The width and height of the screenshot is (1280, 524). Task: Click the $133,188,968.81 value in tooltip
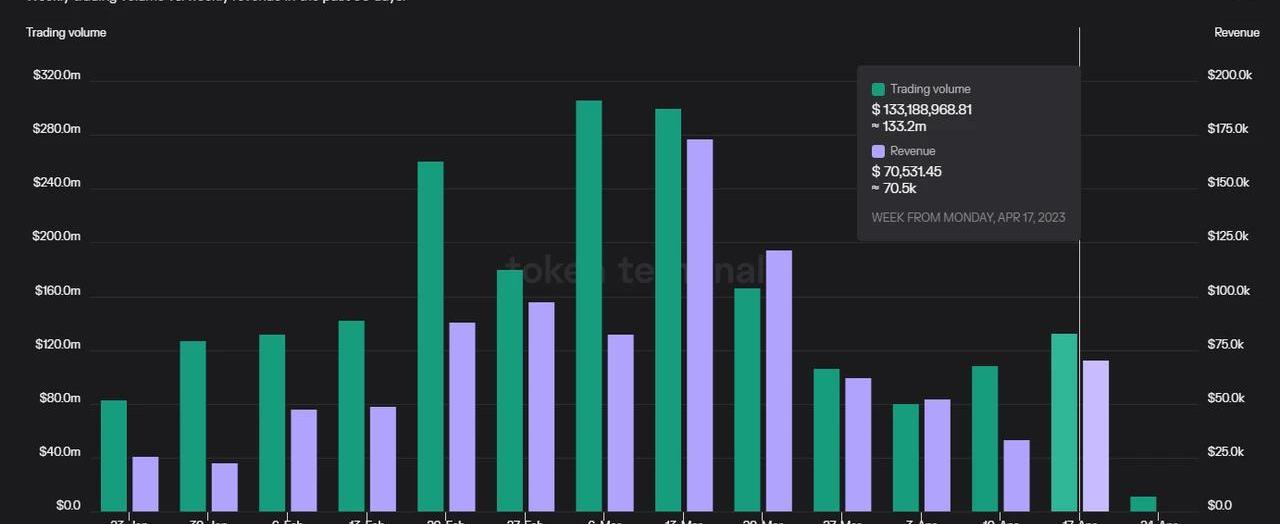pos(921,109)
